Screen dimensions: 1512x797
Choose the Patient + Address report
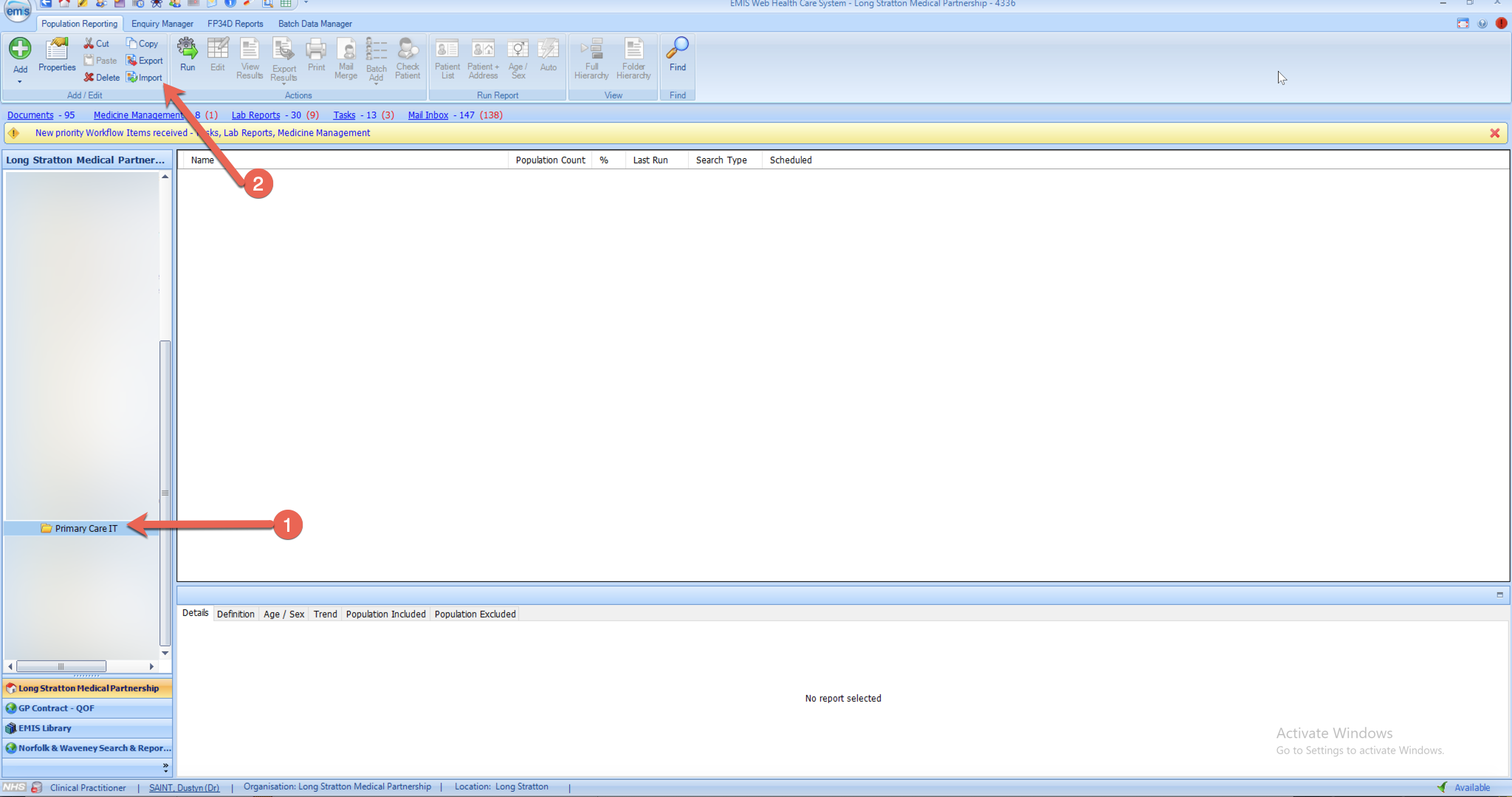tap(483, 58)
